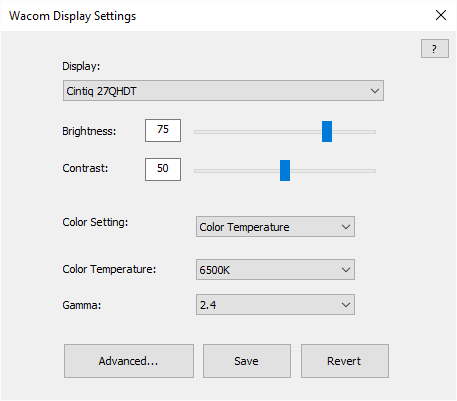Focus the Contrast value field showing 50
457x401 pixels.
click(x=163, y=169)
